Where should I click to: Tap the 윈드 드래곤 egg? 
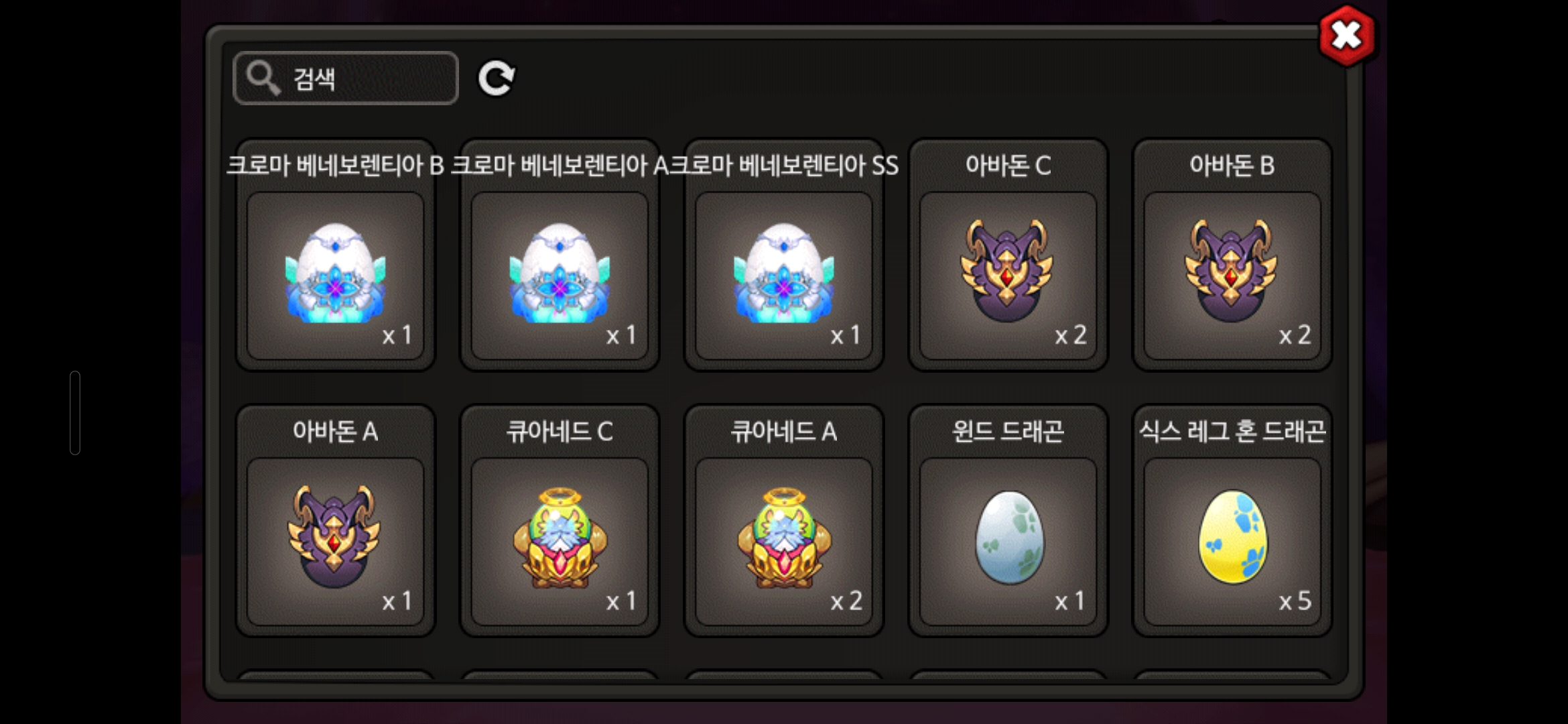pos(1008,542)
